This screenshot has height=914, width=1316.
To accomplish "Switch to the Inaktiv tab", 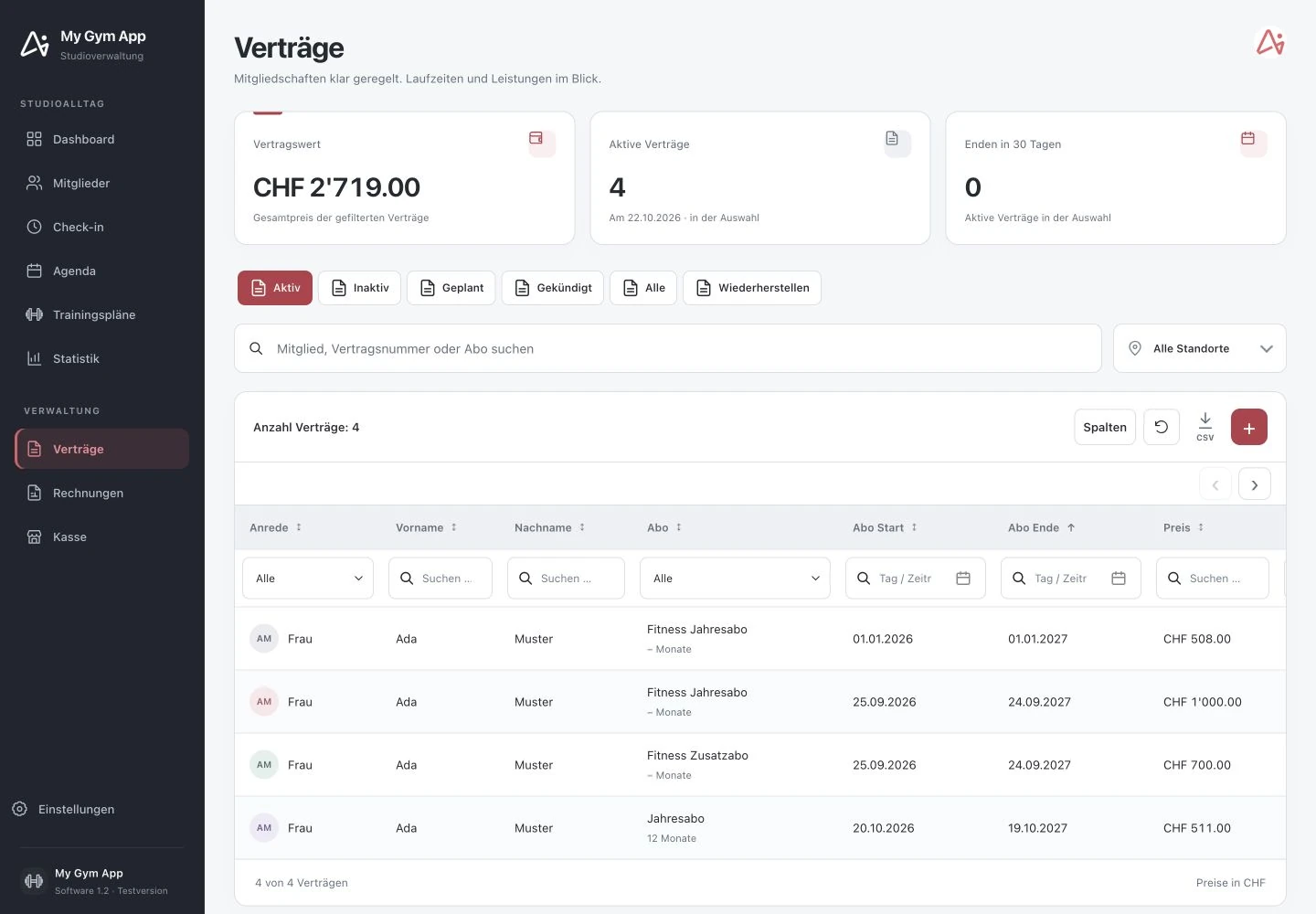I will coord(359,288).
